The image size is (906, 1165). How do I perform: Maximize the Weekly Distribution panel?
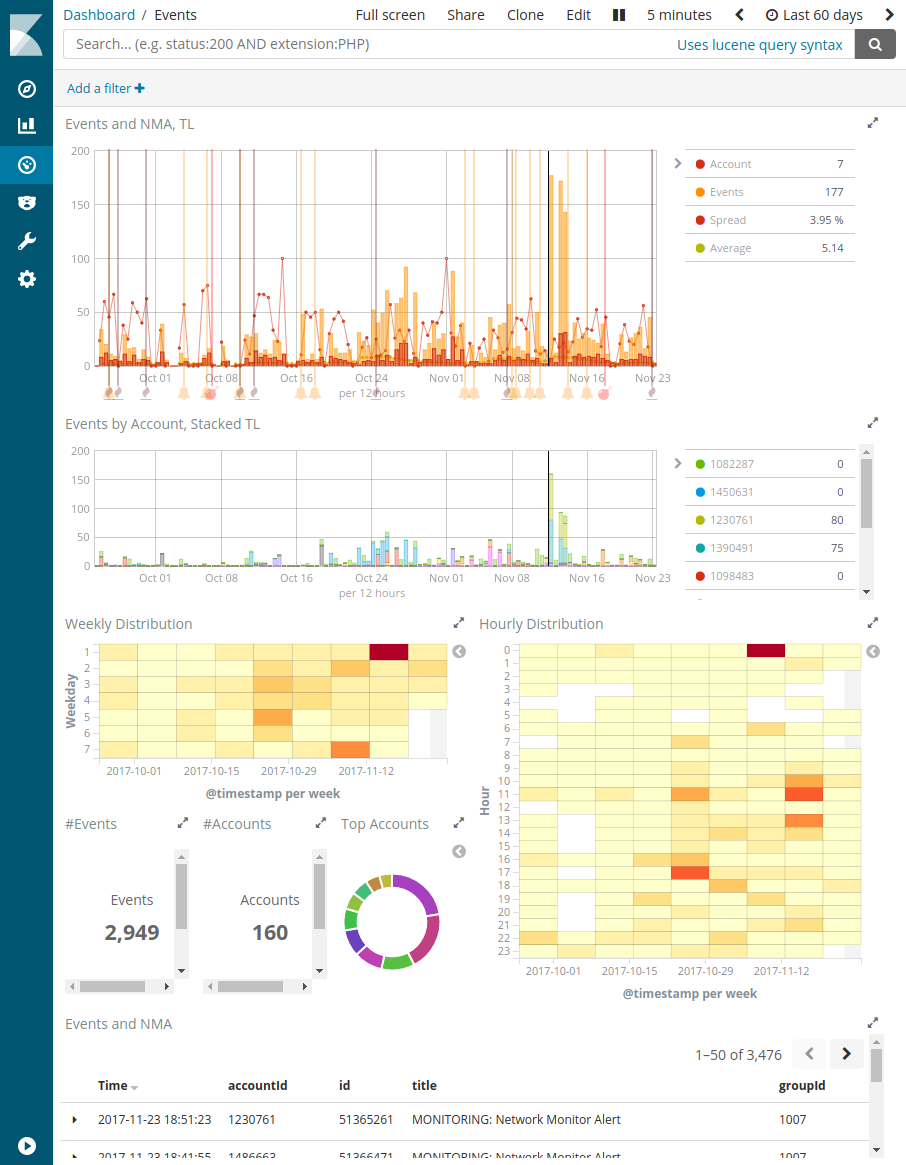click(458, 622)
